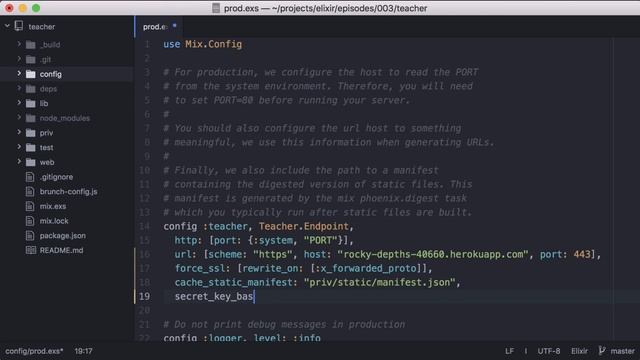Screen dimensions: 640x360
Task: Click the 443 port value
Action: (582, 254)
